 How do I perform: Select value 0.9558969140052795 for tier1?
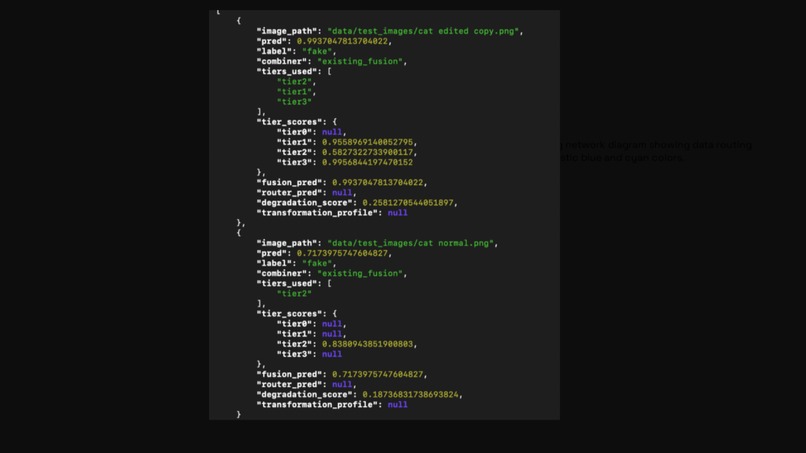point(368,142)
